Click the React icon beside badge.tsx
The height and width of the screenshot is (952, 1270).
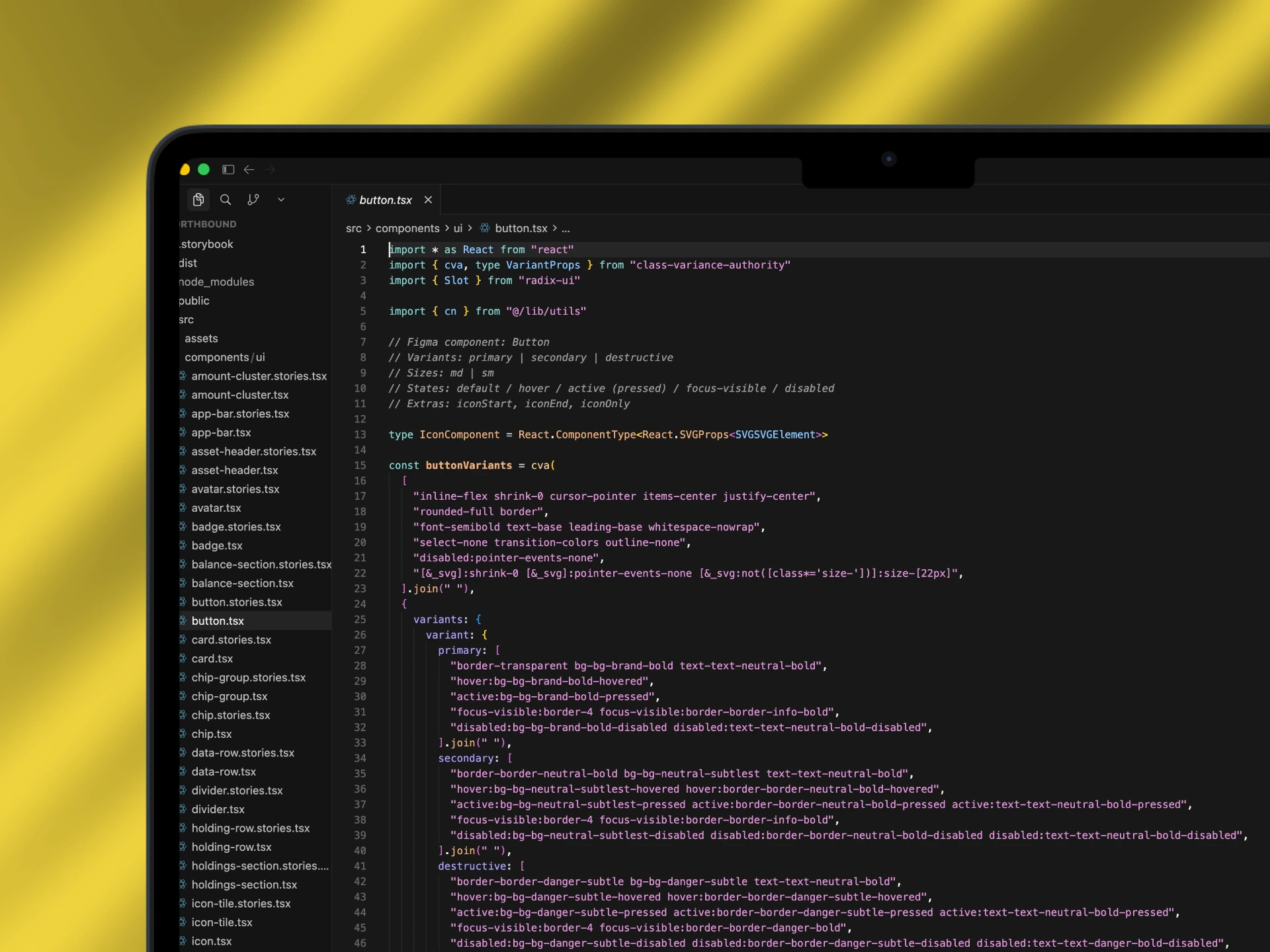click(183, 545)
